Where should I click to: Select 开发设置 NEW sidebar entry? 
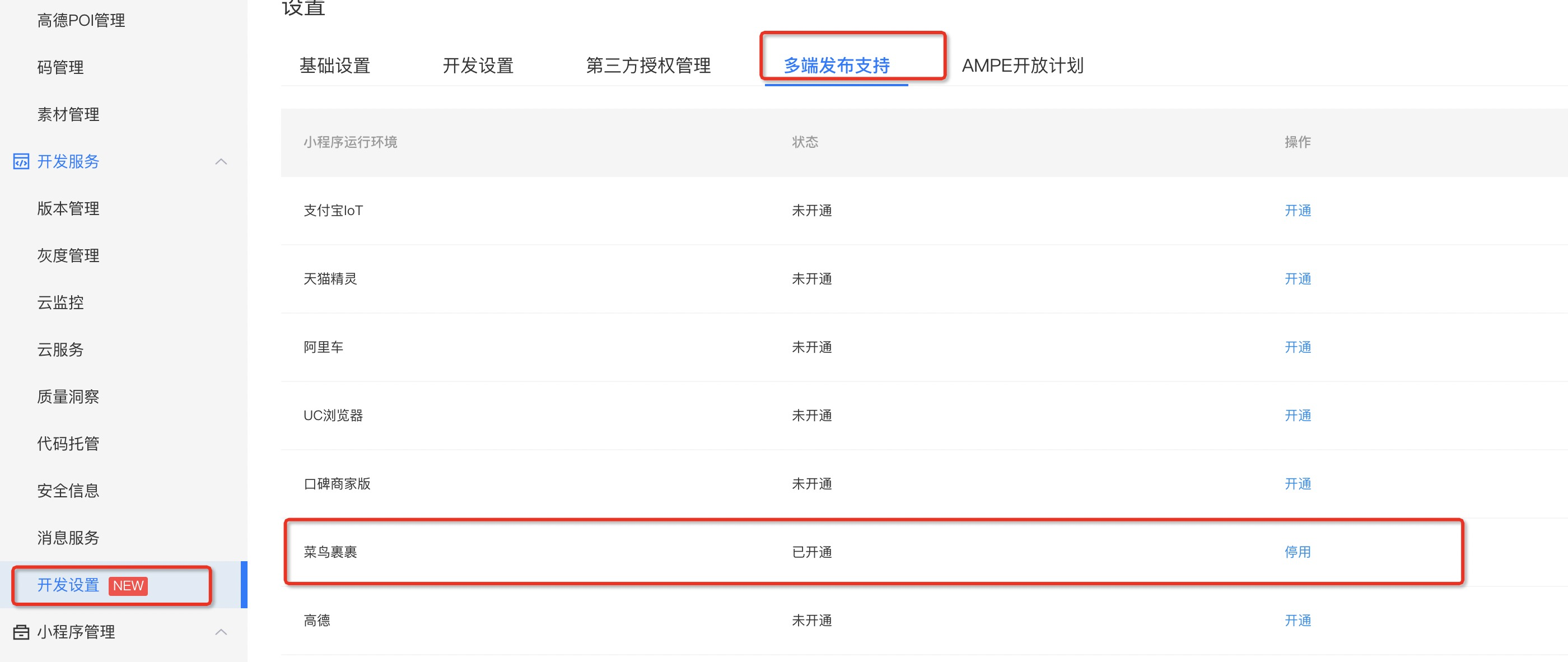[x=68, y=585]
